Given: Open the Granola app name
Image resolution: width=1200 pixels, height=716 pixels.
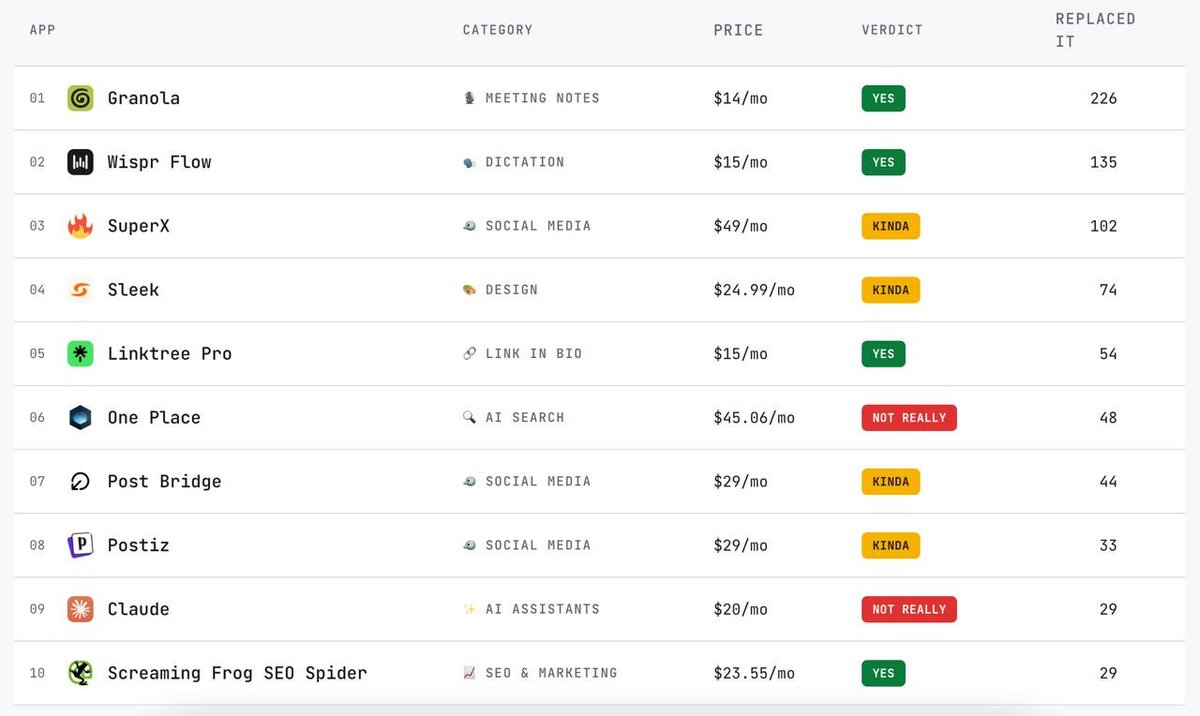Looking at the screenshot, I should pyautogui.click(x=144, y=98).
